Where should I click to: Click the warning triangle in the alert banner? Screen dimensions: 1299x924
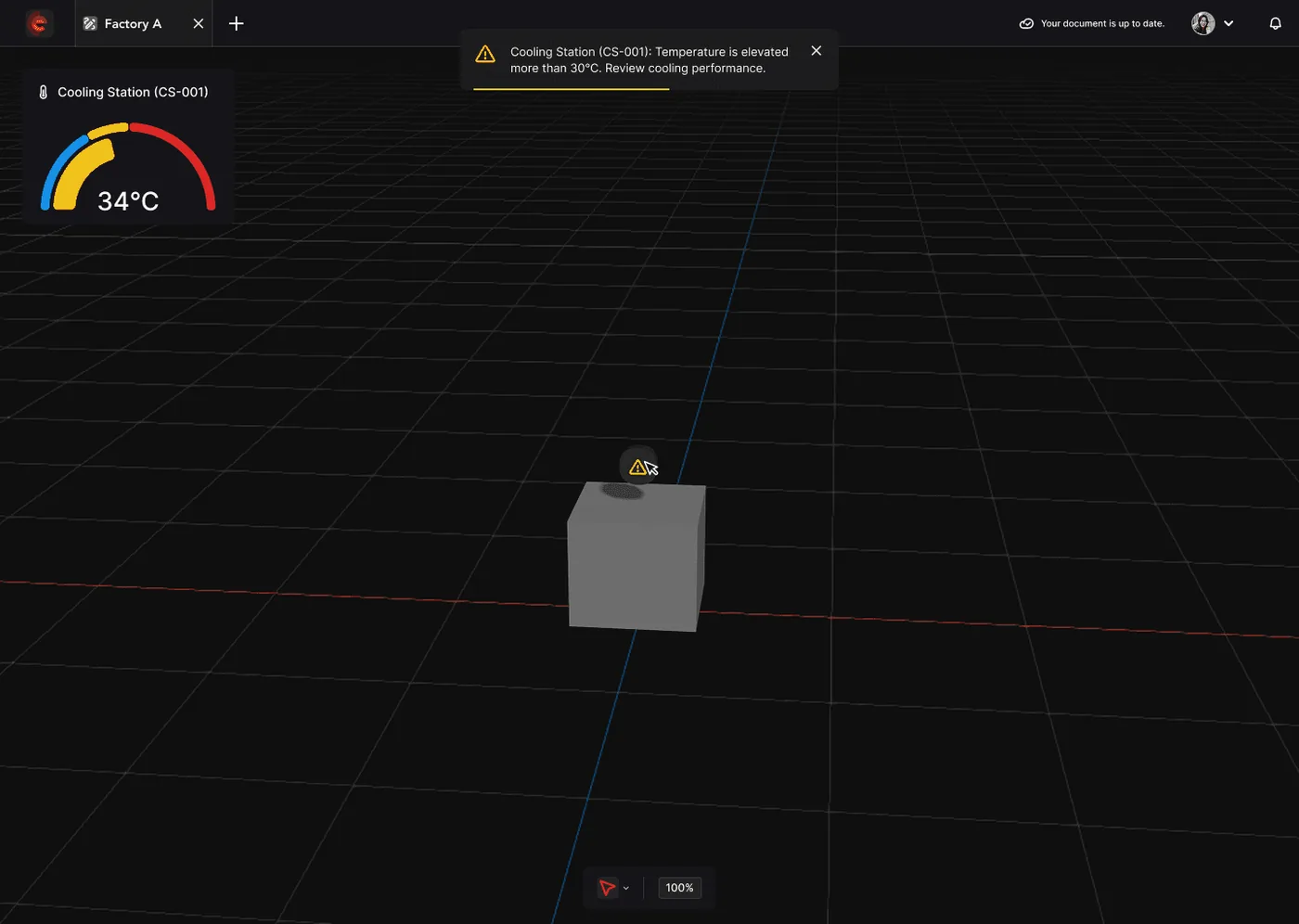(x=485, y=55)
